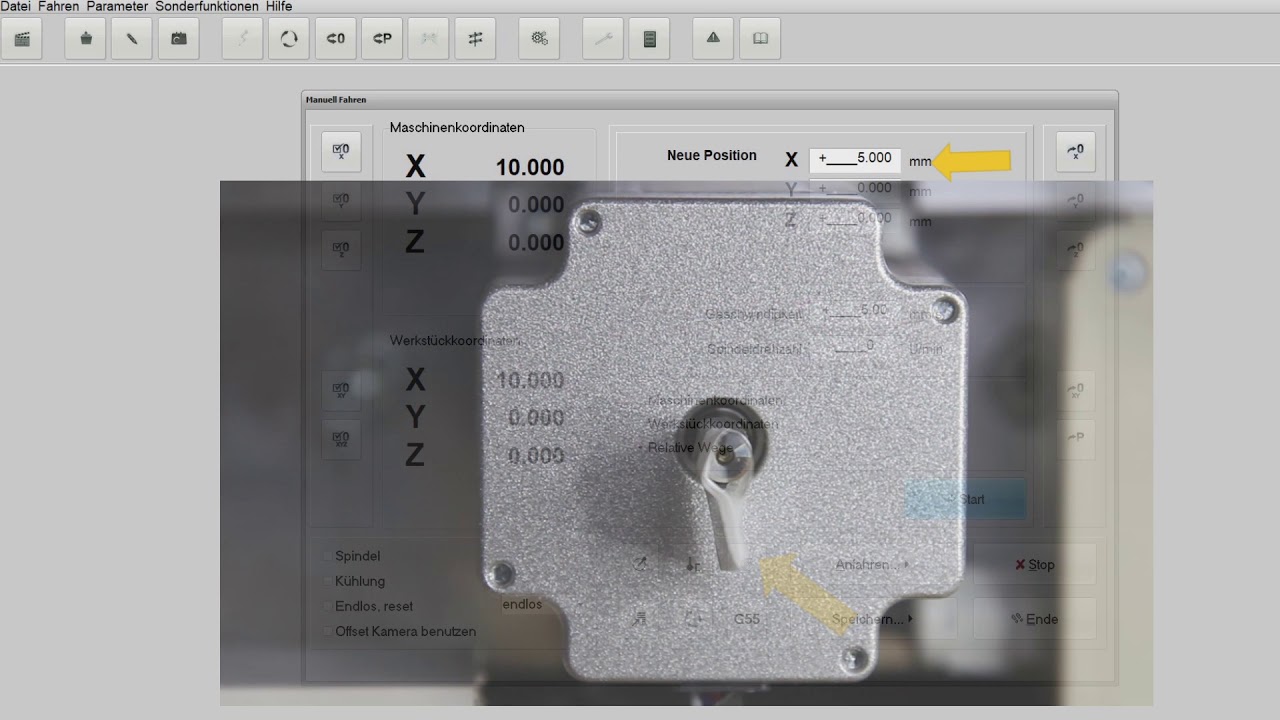Open the Fahren menu
This screenshot has width=1280, height=720.
tap(59, 6)
